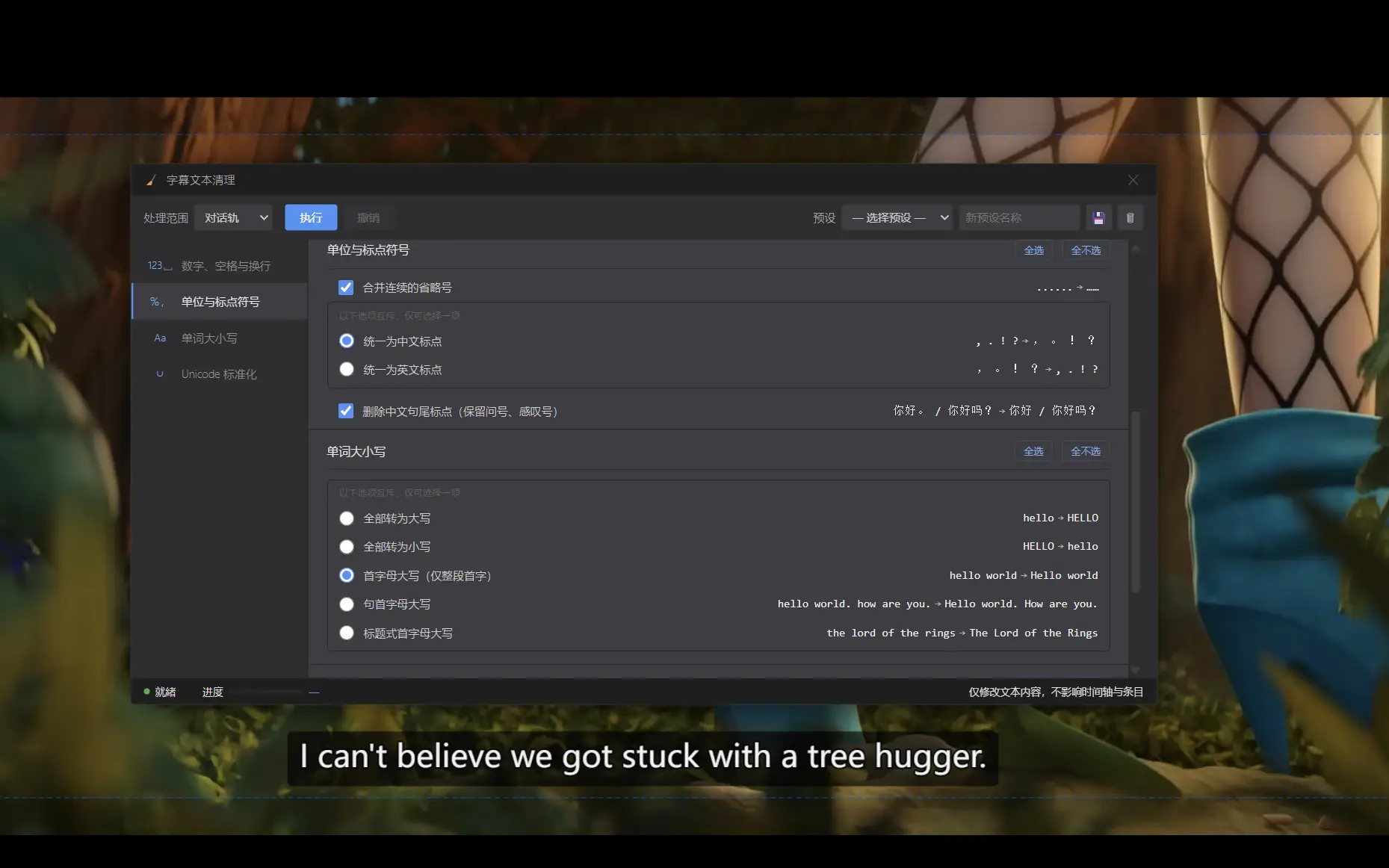Click the scrollbar up arrow
1389x868 pixels.
coord(1136,248)
